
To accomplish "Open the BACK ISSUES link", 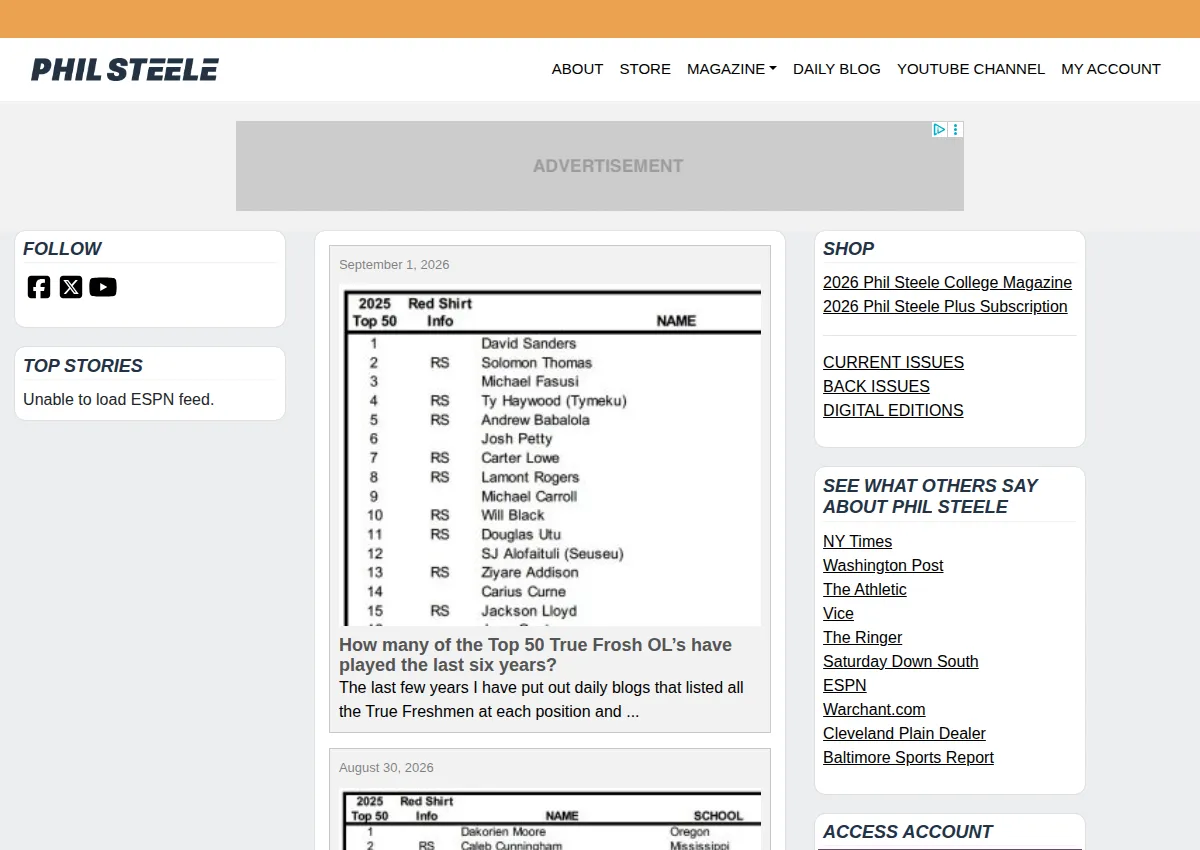I will pos(876,387).
